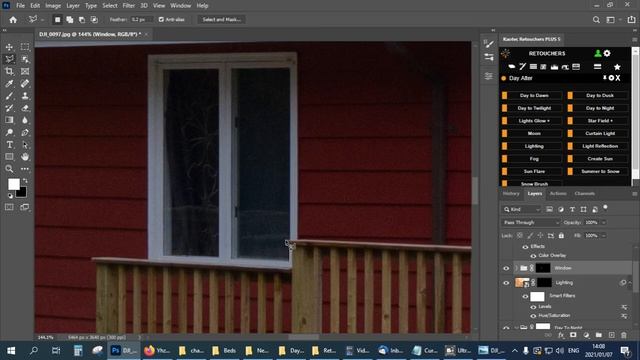The width and height of the screenshot is (640, 360).
Task: Select the Gradient tool
Action: pos(9,120)
